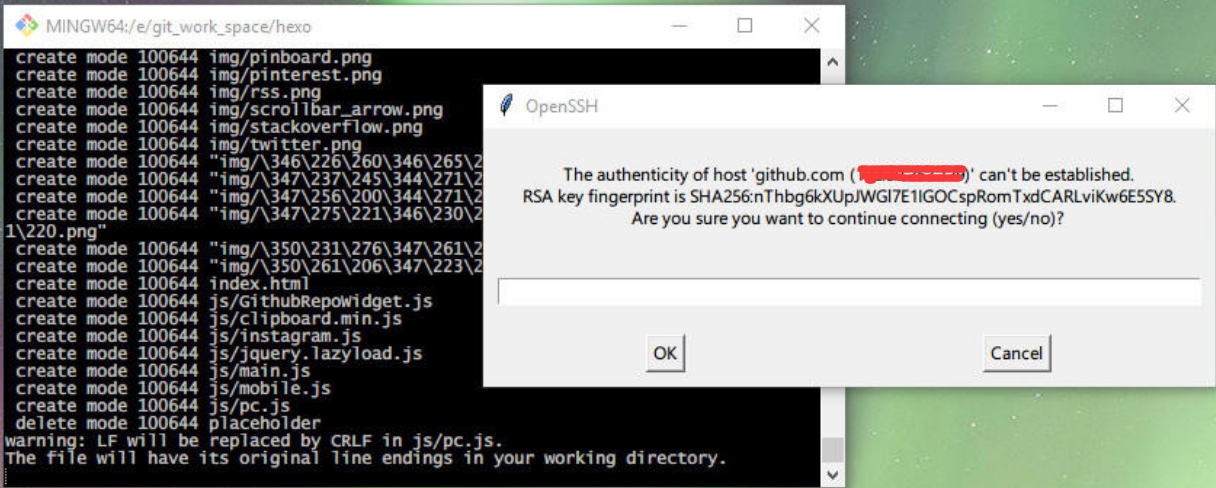1216x488 pixels.
Task: Click the OpenSSH feather icon in title bar
Action: (x=507, y=105)
